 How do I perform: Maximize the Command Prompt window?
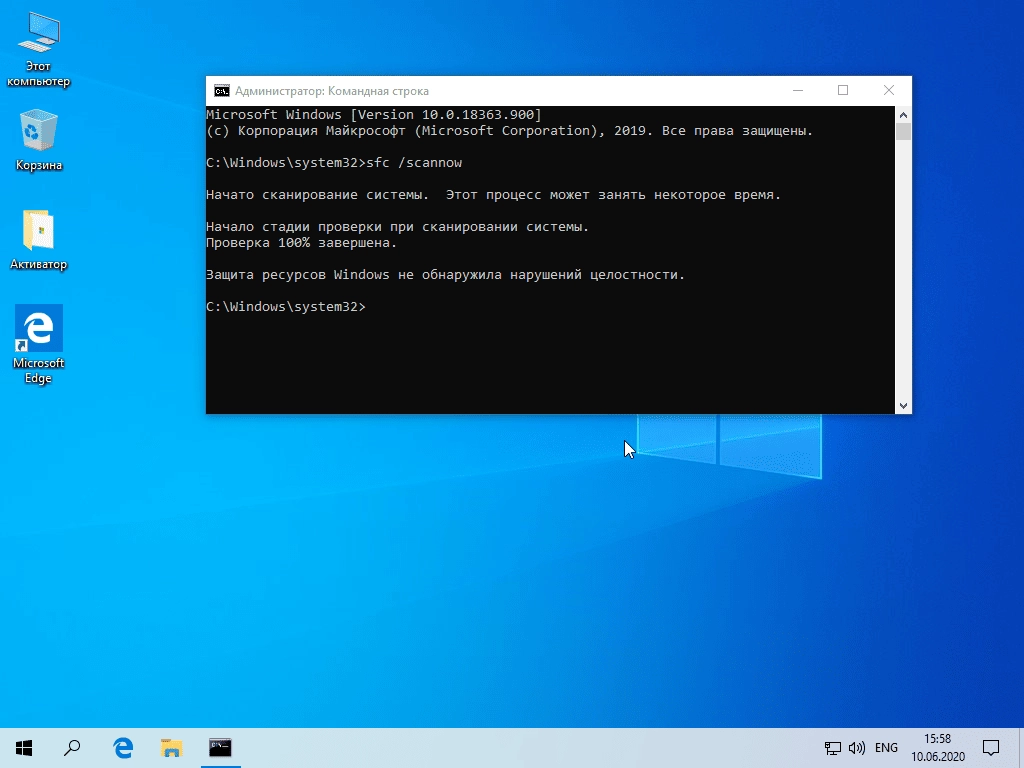pos(843,90)
